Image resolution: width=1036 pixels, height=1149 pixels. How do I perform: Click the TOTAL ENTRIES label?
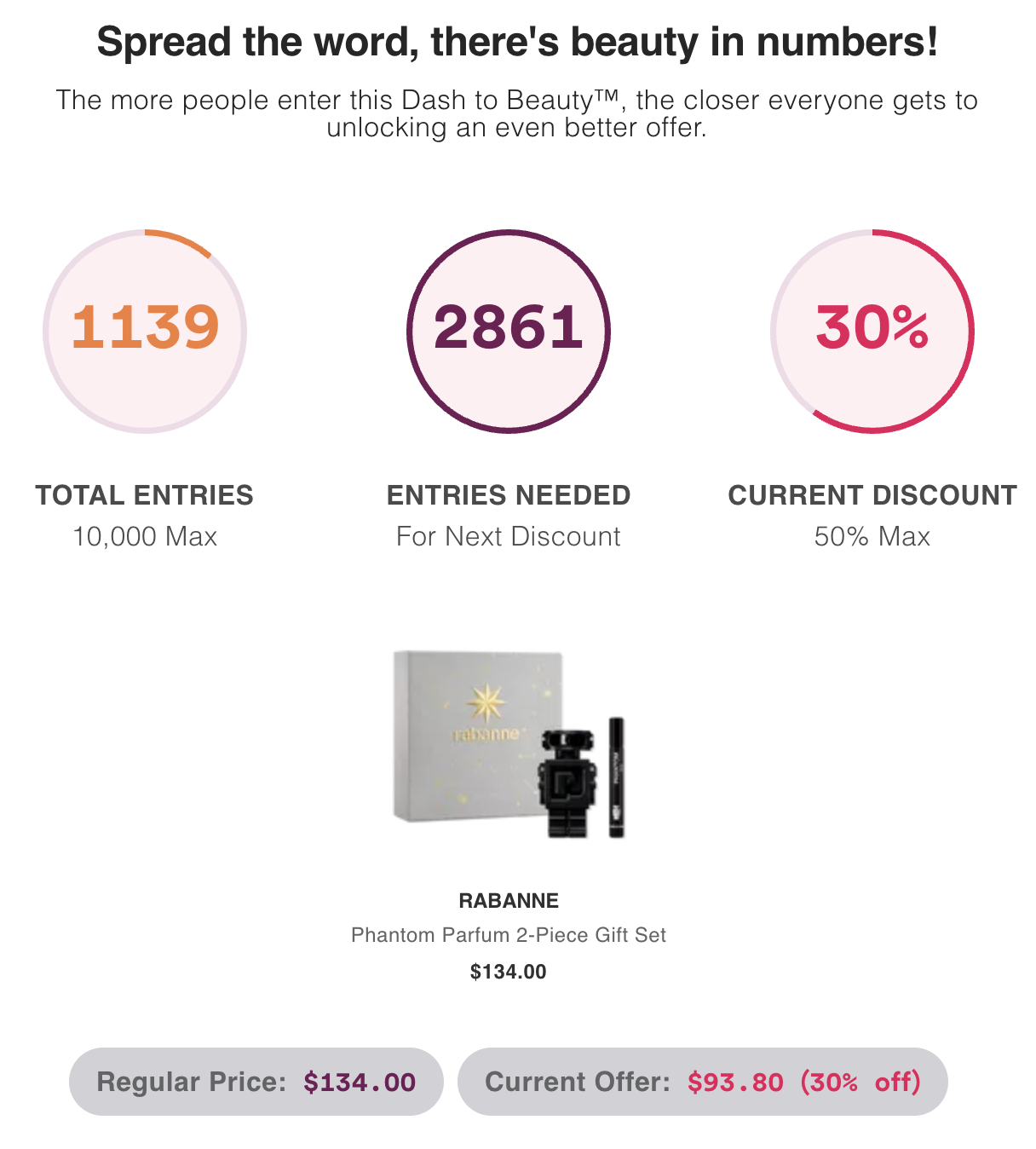145,495
